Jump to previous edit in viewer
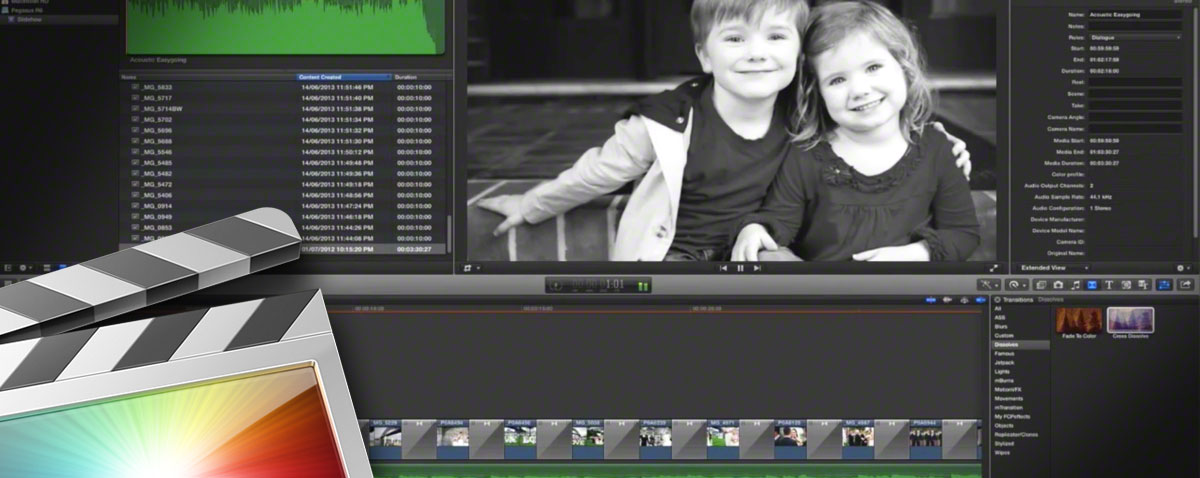Screen dimensions: 1200x478 point(723,268)
